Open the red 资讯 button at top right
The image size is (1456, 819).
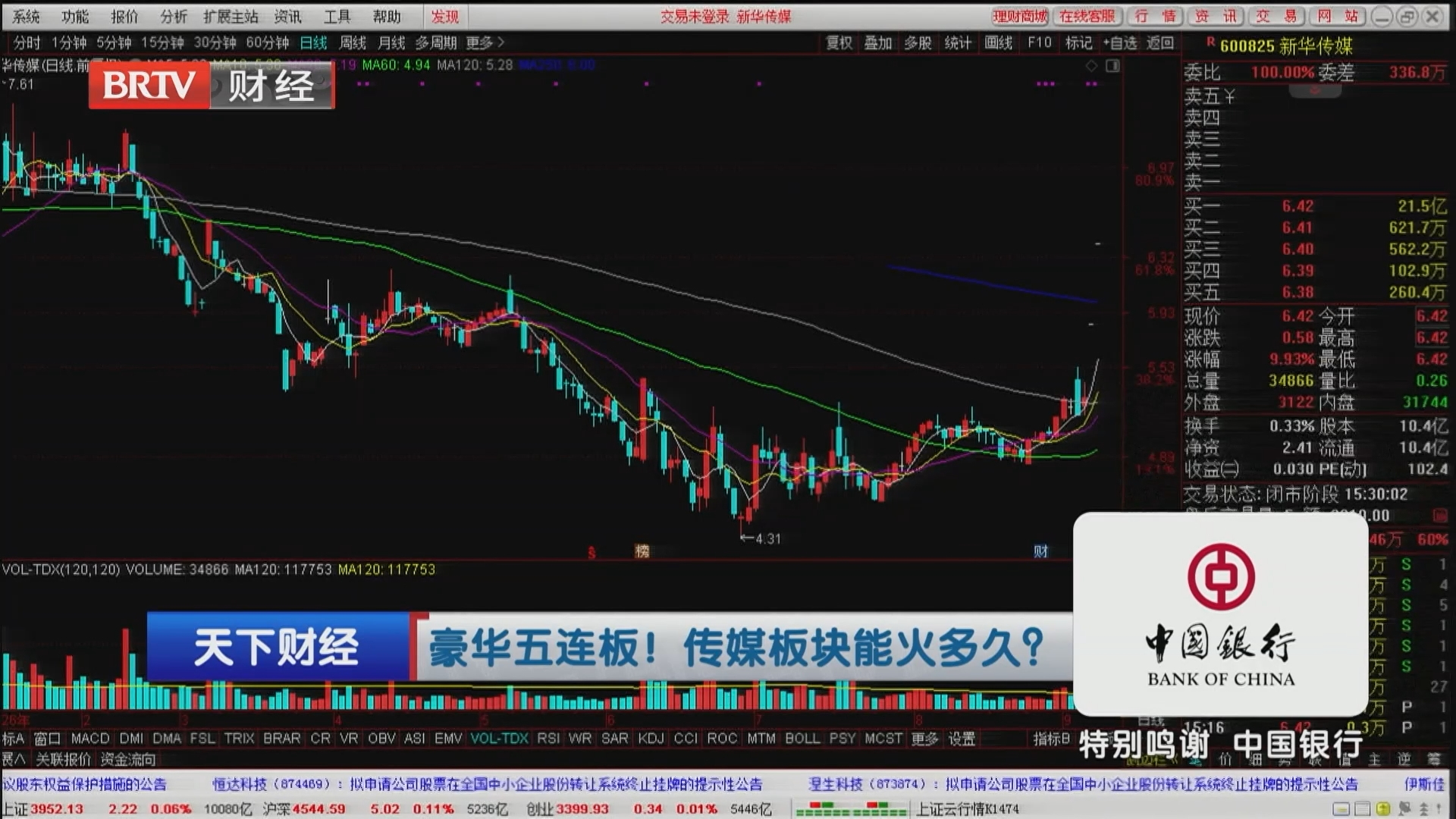point(1216,16)
